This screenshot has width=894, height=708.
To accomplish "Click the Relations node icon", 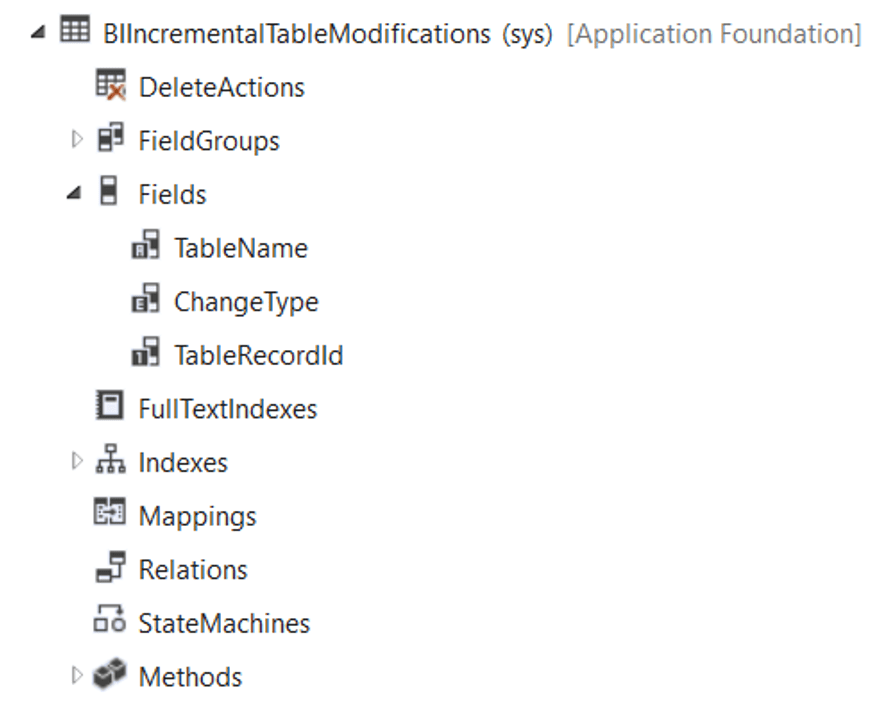I will click(x=110, y=569).
